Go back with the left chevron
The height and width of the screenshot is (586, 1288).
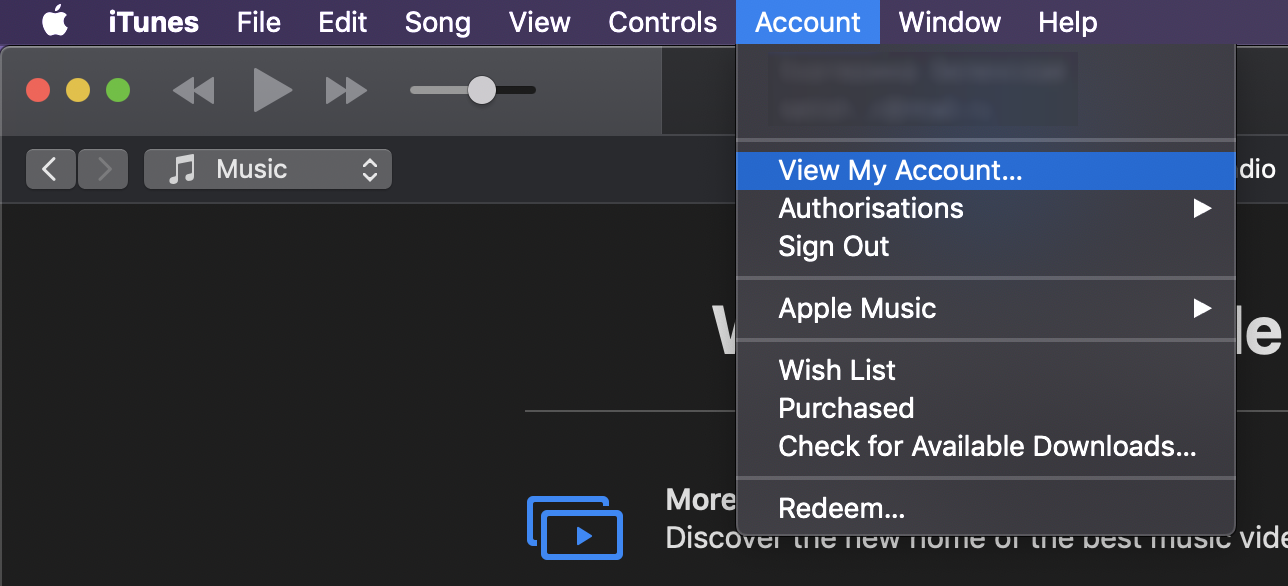(x=50, y=169)
